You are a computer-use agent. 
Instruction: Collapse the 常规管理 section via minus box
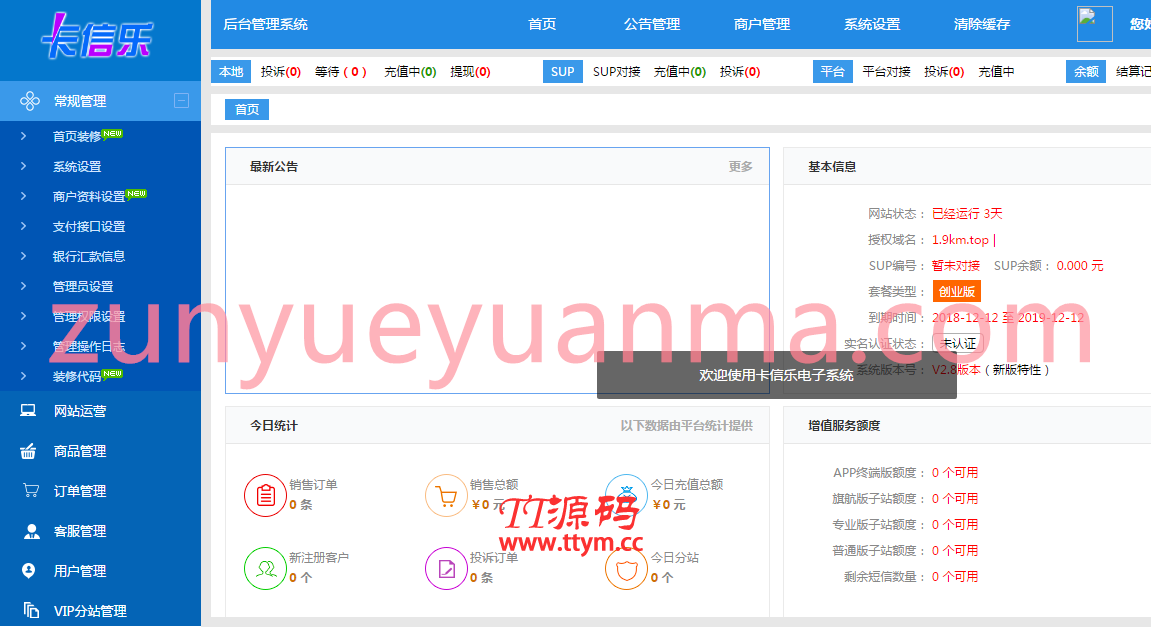pos(181,101)
